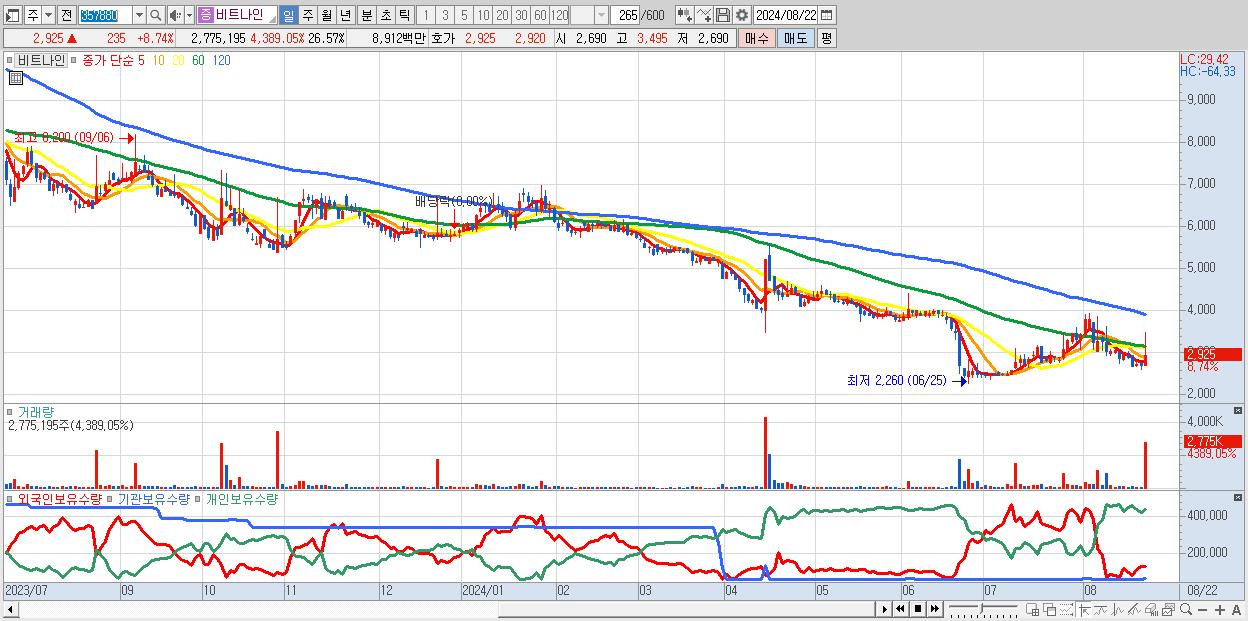The width and height of the screenshot is (1248, 621).
Task: Click stop button in replay controls
Action: pos(917,609)
